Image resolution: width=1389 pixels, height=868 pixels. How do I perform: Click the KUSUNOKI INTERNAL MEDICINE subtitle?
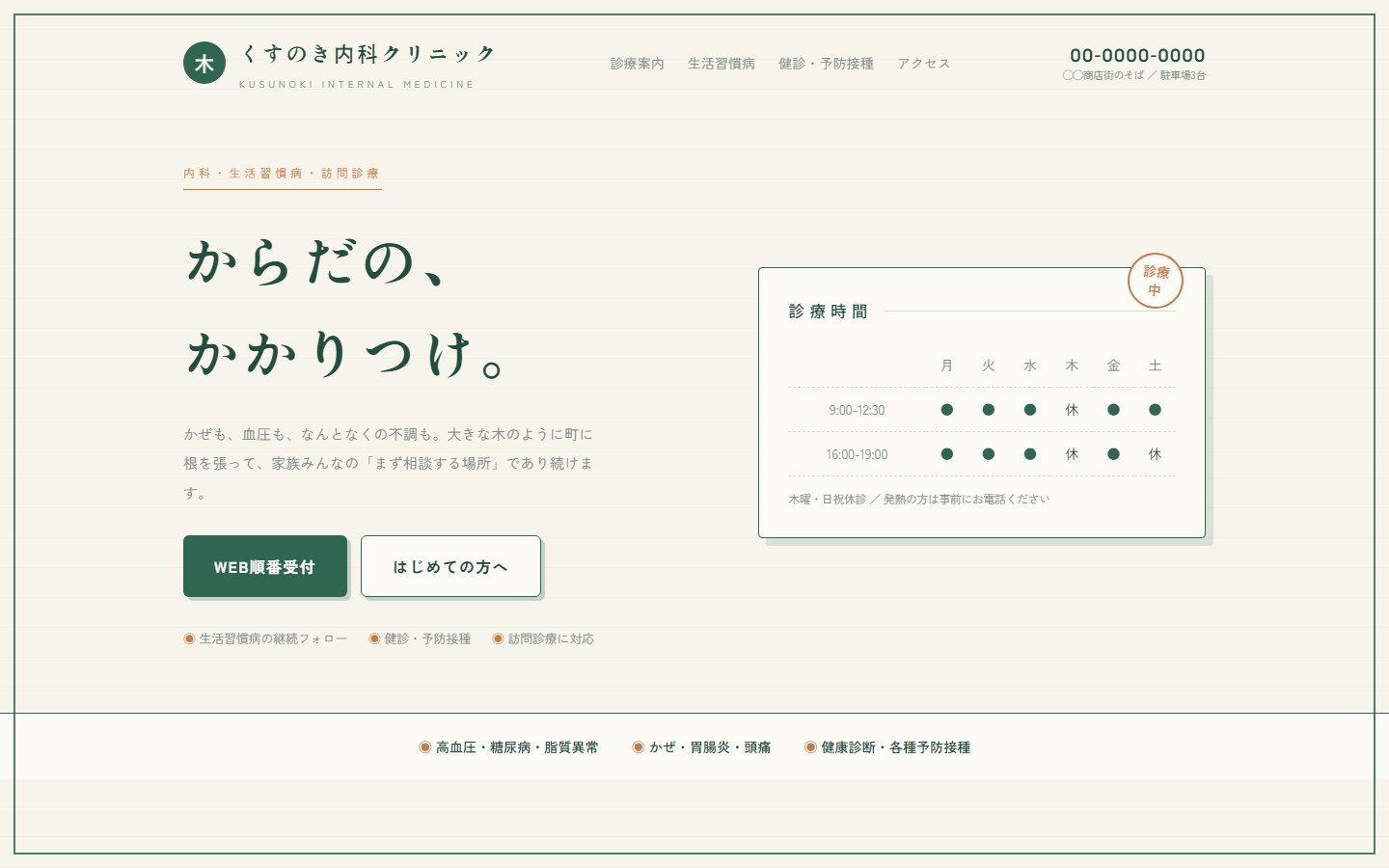(357, 85)
